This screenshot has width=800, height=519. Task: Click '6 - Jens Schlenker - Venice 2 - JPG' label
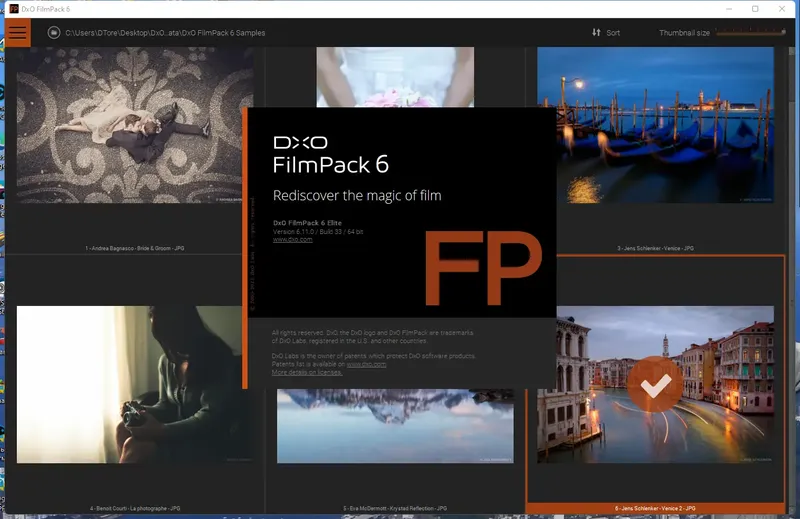pos(655,508)
